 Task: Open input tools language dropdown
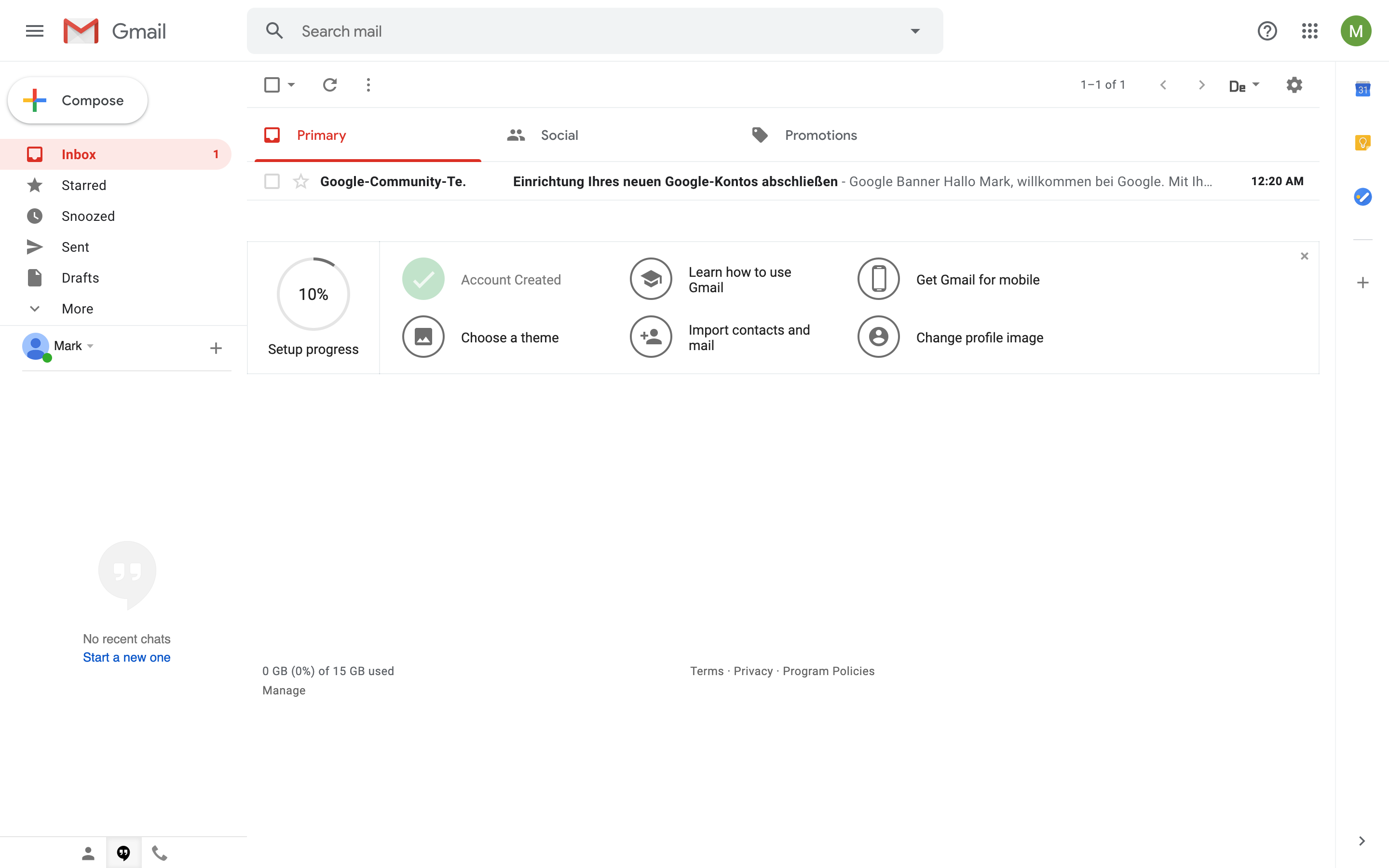[1255, 85]
